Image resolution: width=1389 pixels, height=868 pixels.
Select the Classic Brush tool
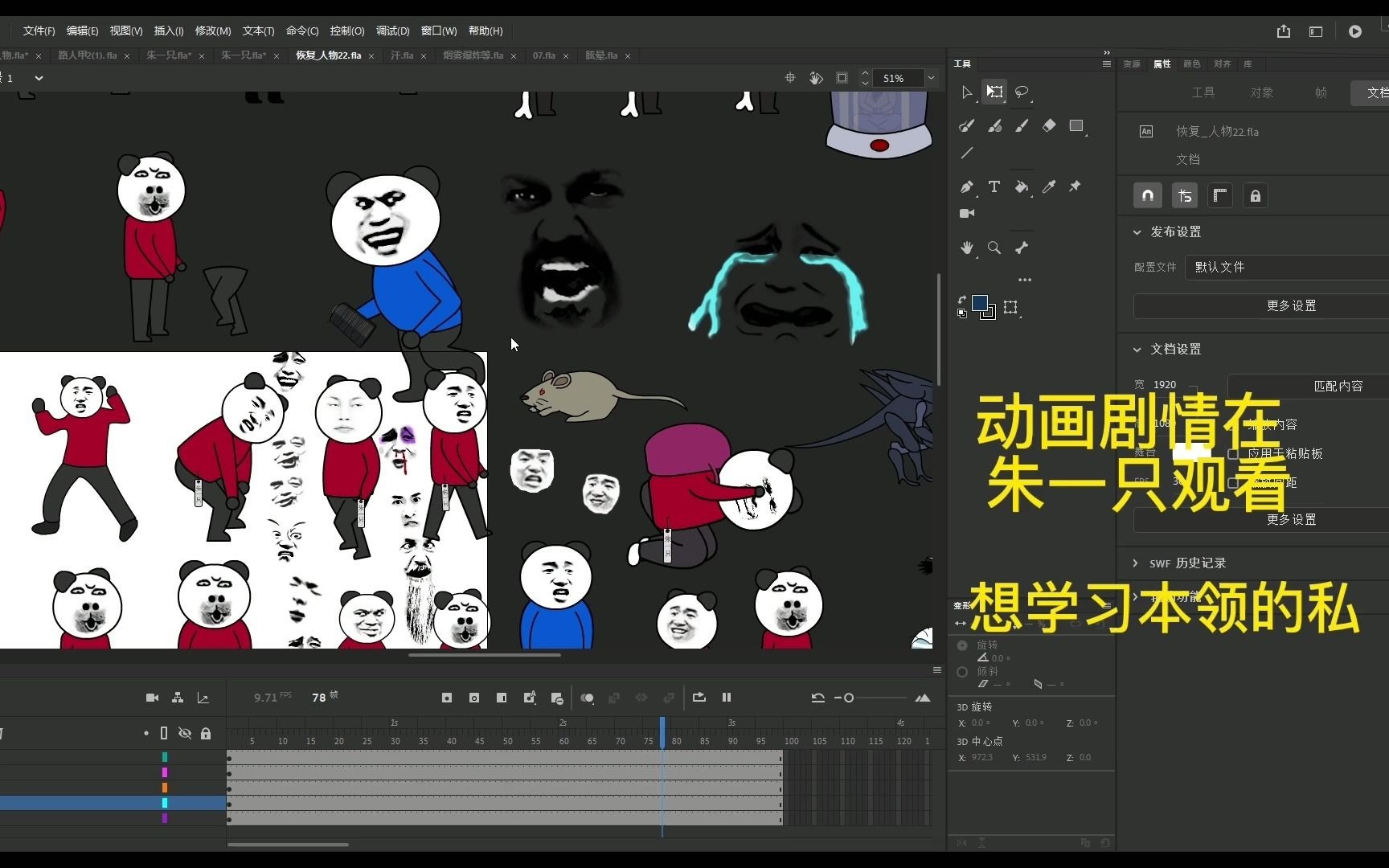(x=994, y=125)
